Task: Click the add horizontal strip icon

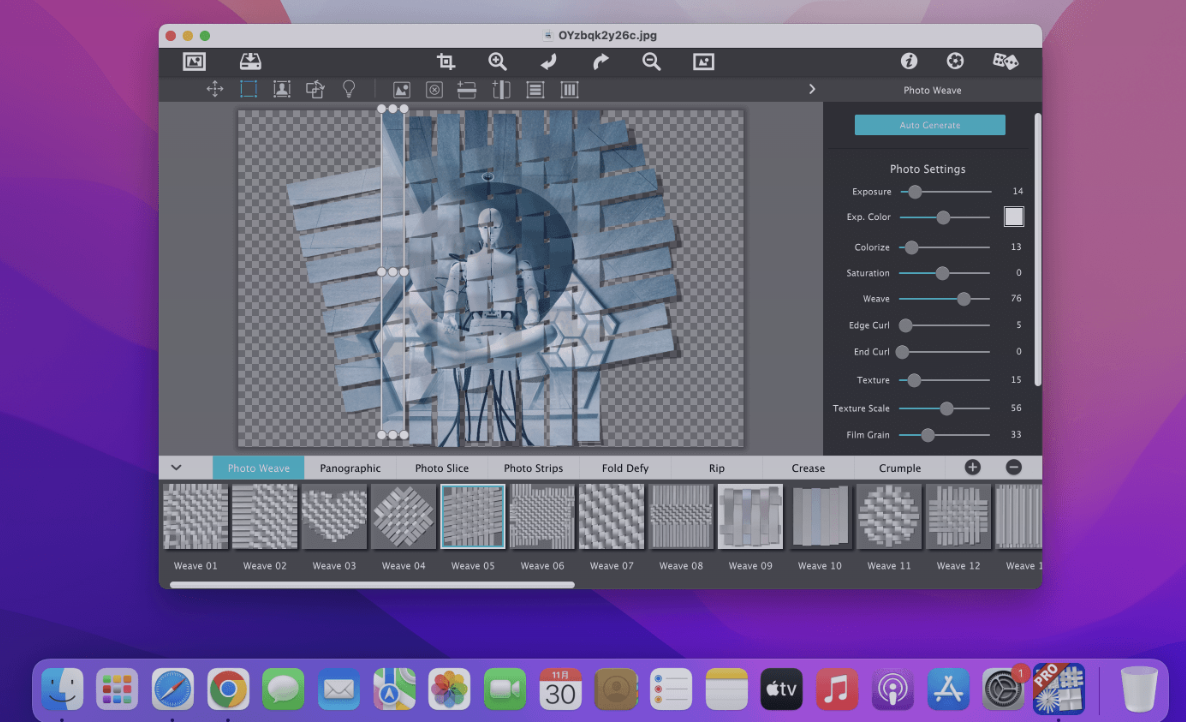Action: click(x=467, y=90)
